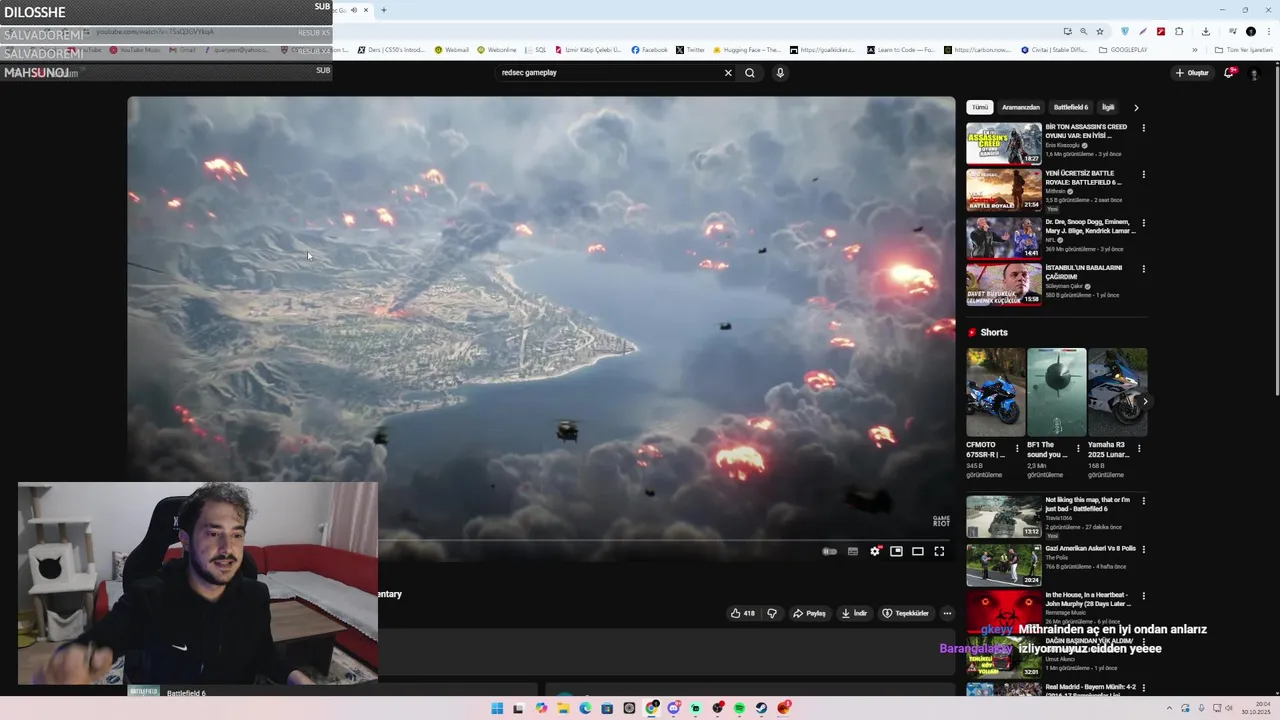This screenshot has width=1280, height=720.
Task: Like the video with 418 likes
Action: pos(742,613)
